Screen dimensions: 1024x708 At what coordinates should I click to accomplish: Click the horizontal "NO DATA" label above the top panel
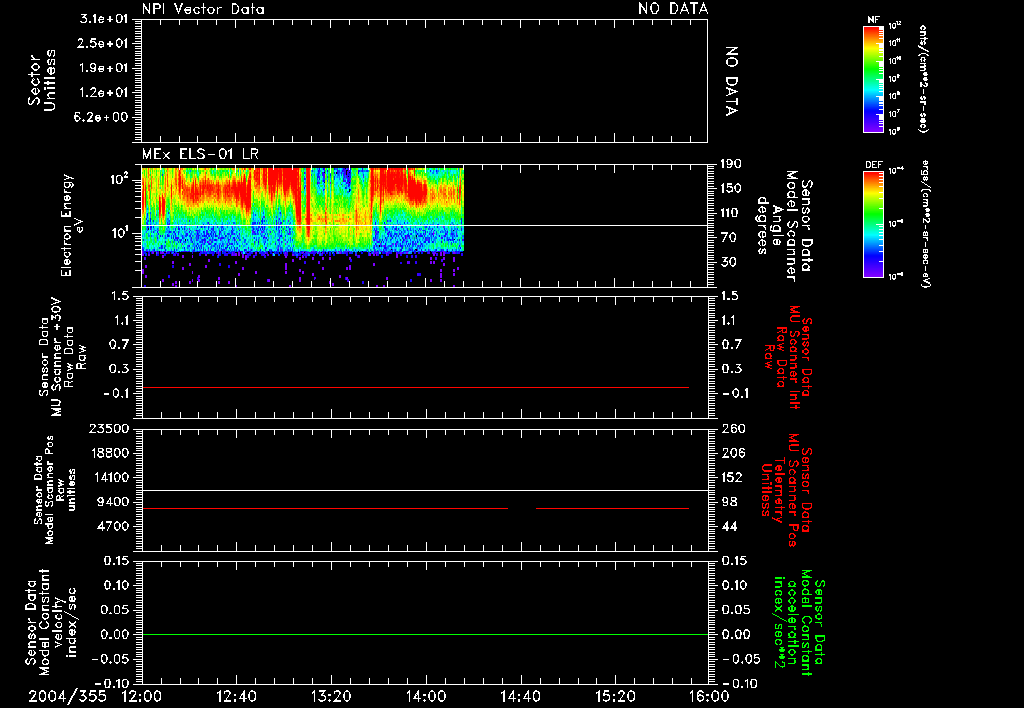(x=673, y=9)
